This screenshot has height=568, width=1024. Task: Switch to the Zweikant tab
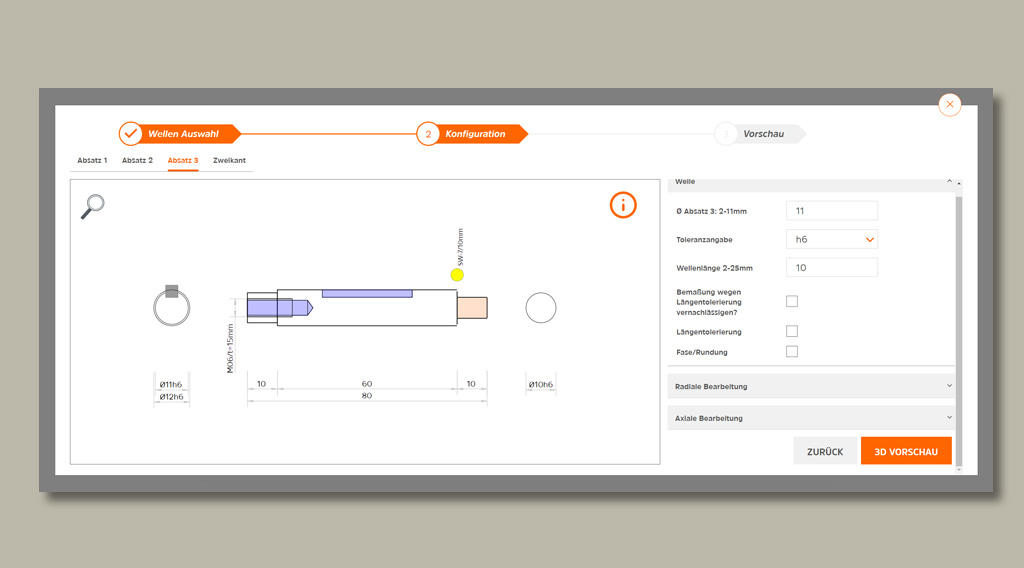[x=229, y=160]
